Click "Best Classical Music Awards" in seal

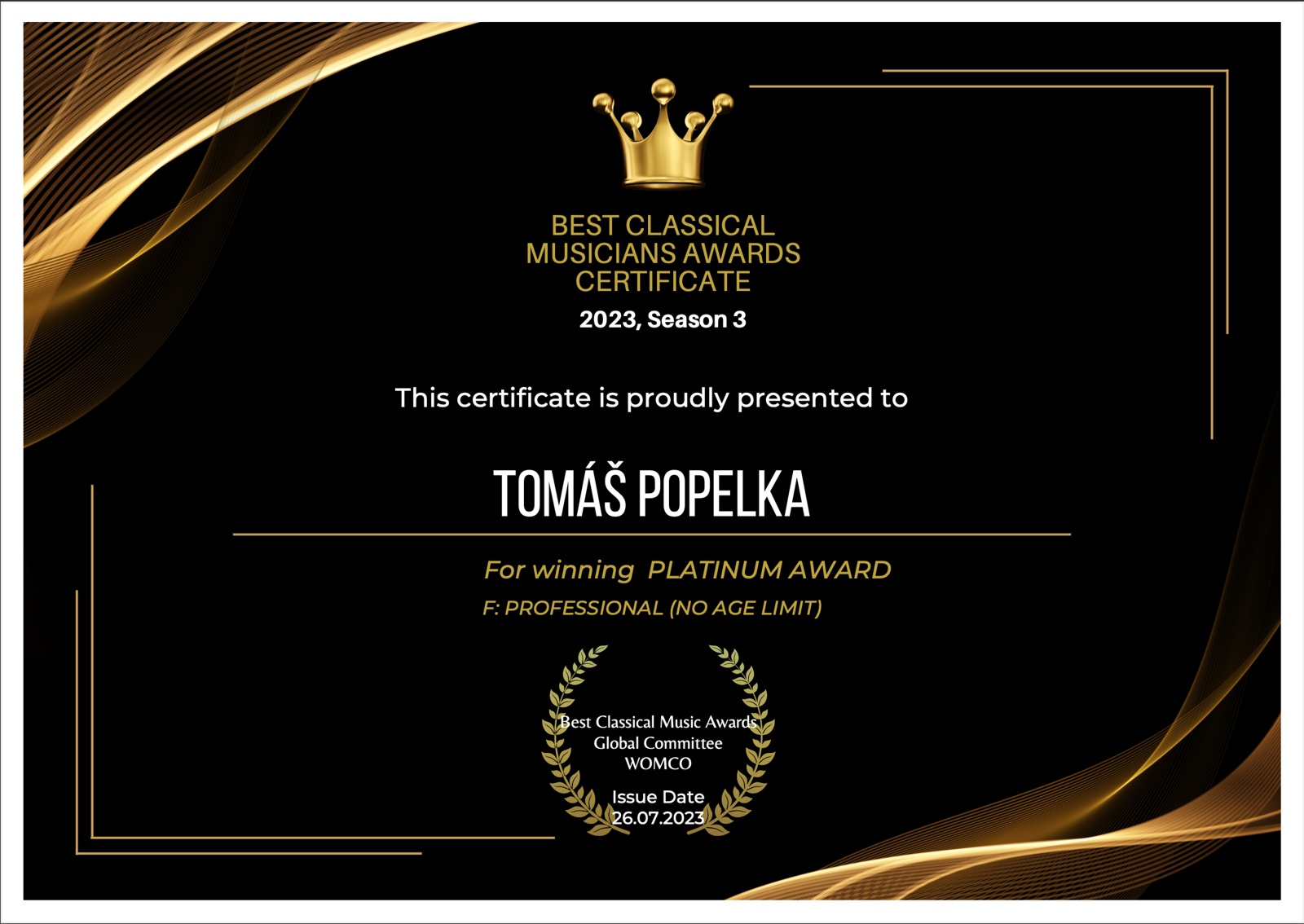coord(659,722)
